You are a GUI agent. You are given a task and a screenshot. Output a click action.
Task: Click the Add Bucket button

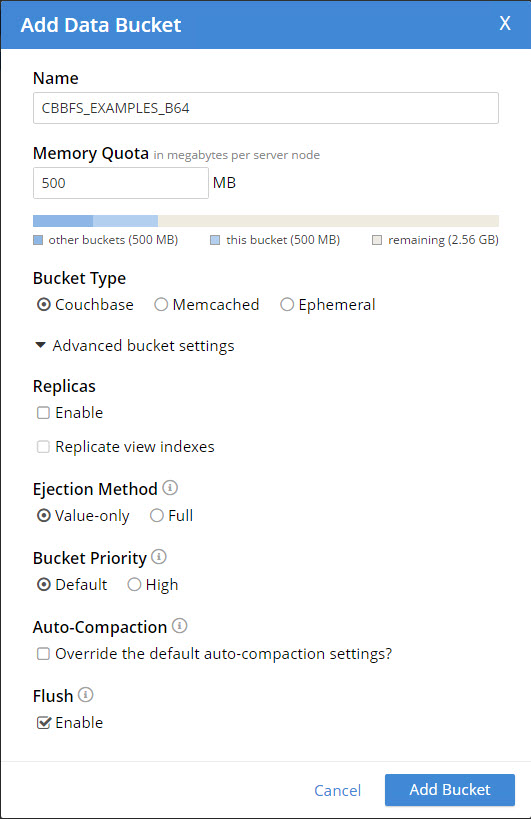coord(450,790)
